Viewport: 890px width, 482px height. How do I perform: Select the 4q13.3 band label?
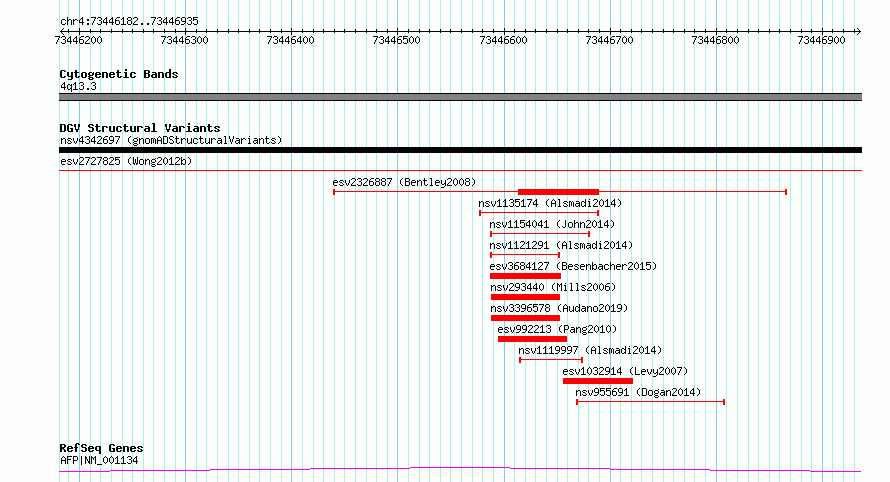78,86
